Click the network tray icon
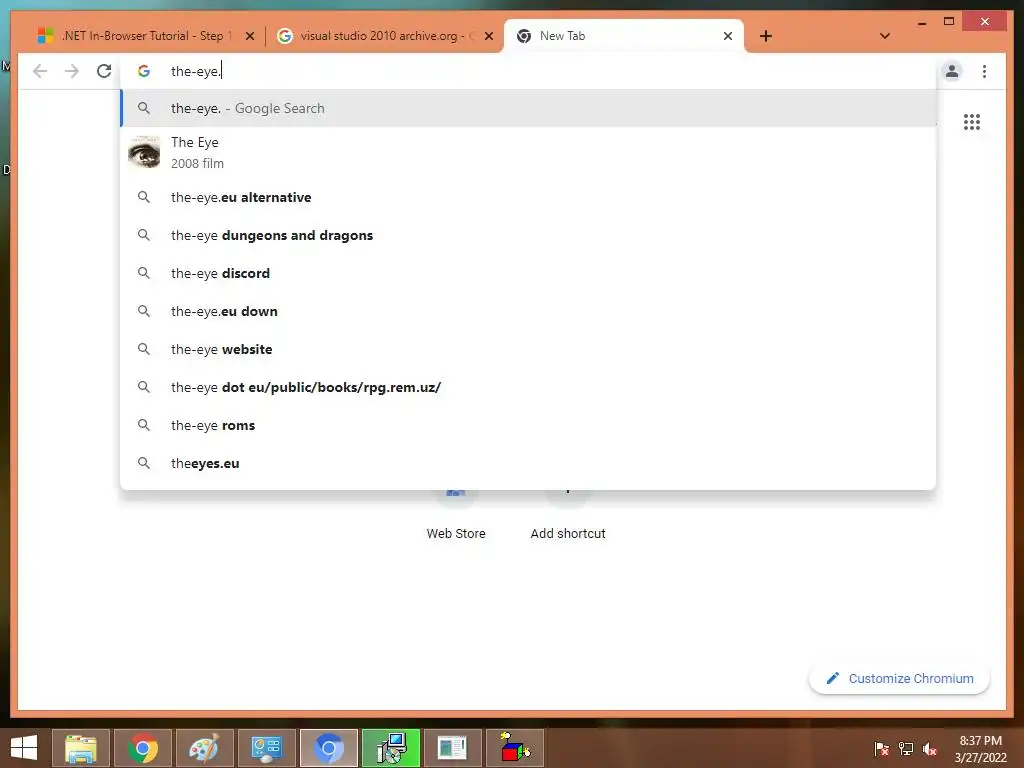Screen dimensions: 1024x768 click(x=906, y=749)
